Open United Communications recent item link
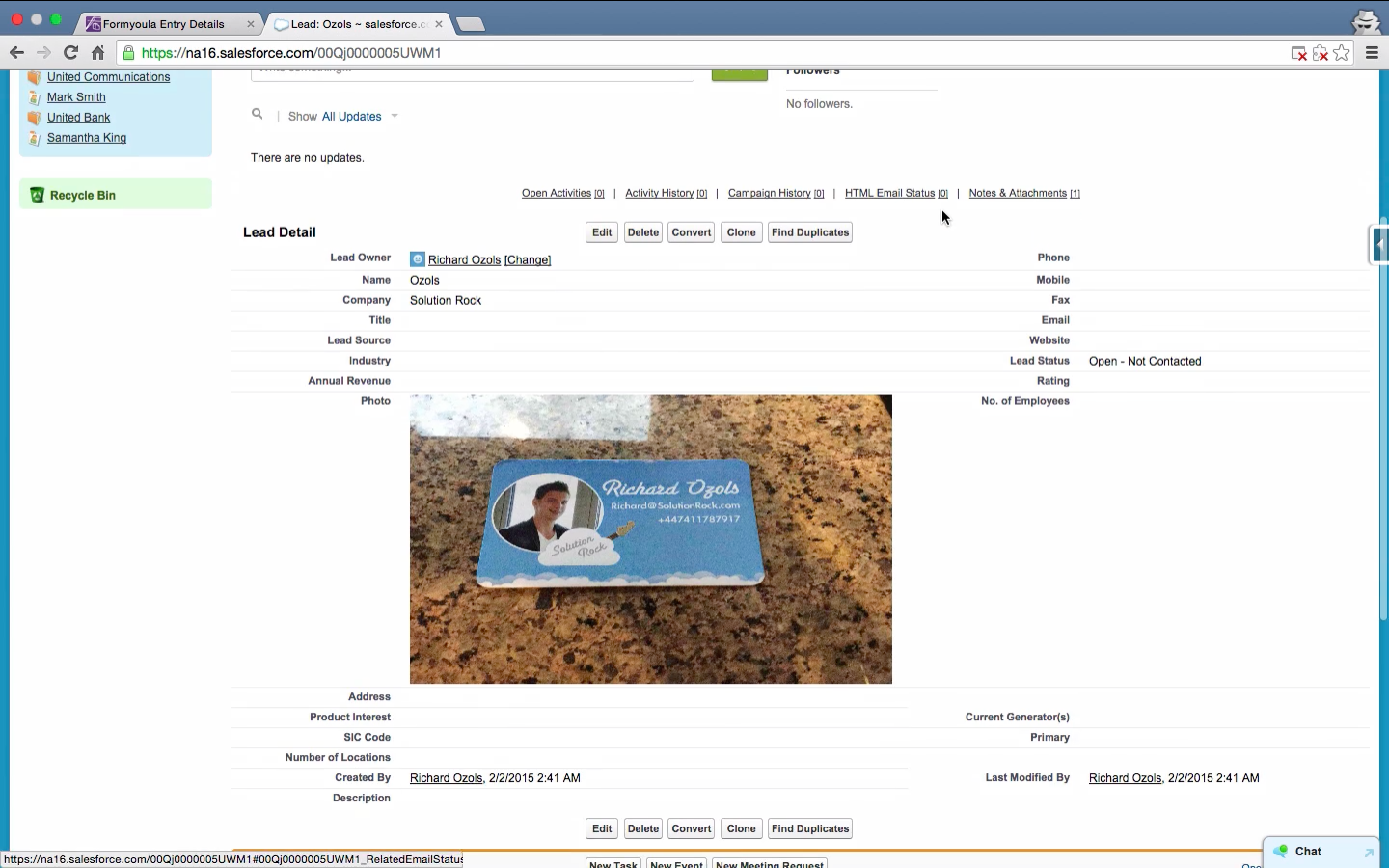1389x868 pixels. pyautogui.click(x=108, y=77)
